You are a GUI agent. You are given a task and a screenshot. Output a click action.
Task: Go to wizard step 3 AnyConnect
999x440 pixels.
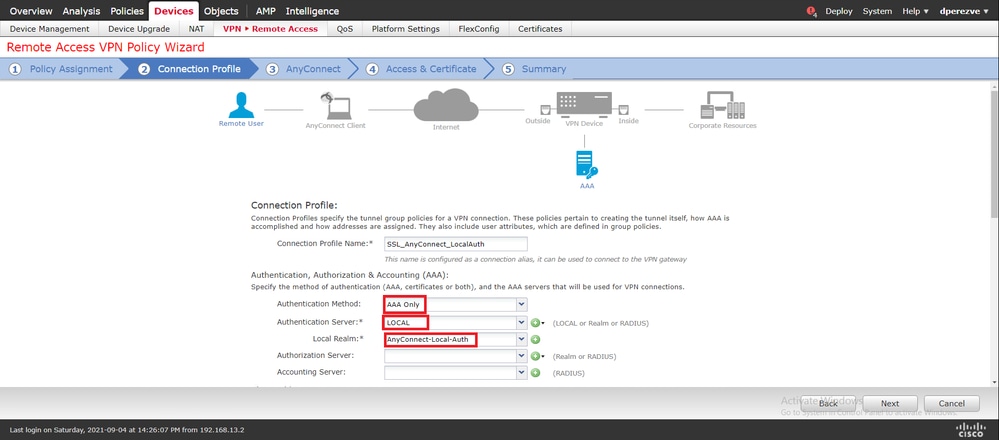point(305,69)
